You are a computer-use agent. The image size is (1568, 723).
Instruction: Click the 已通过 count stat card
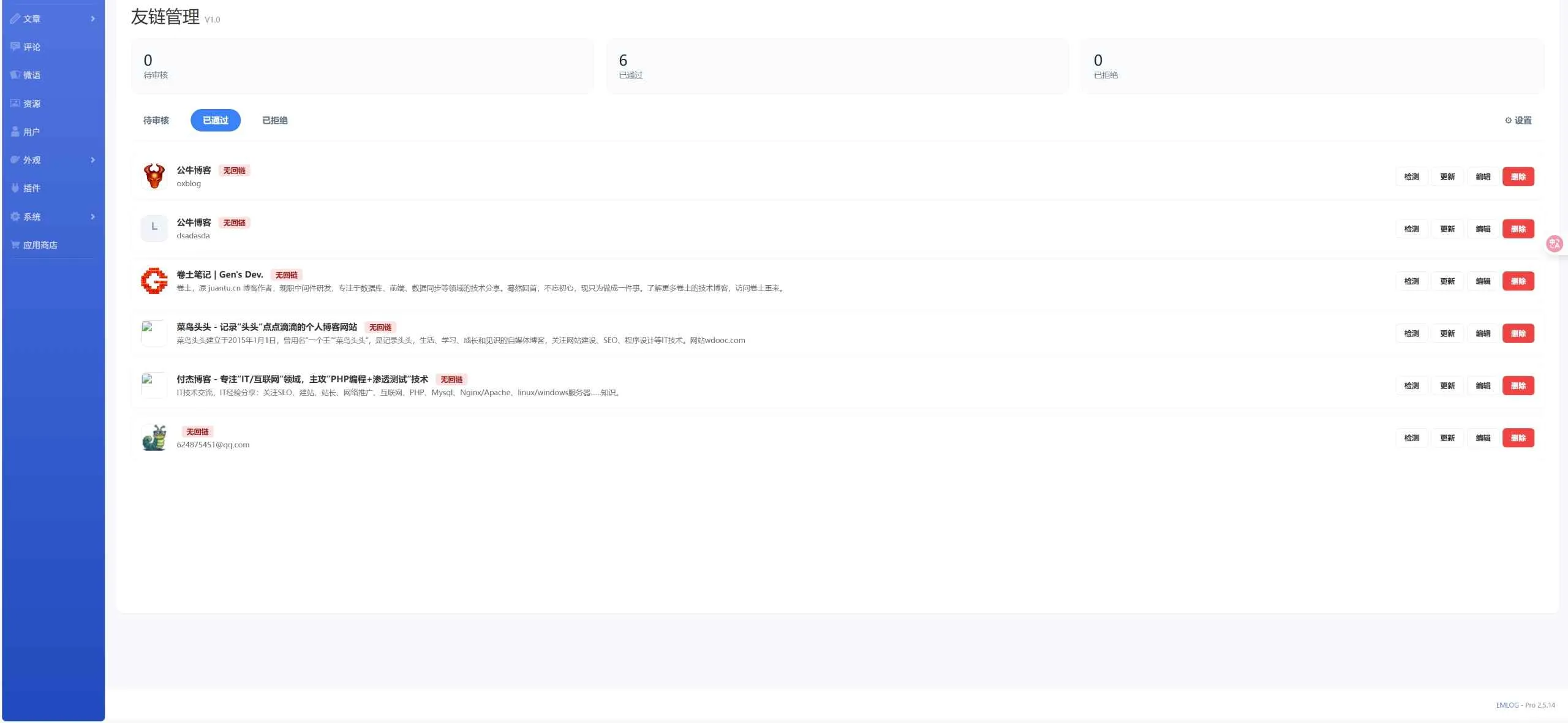tap(837, 66)
